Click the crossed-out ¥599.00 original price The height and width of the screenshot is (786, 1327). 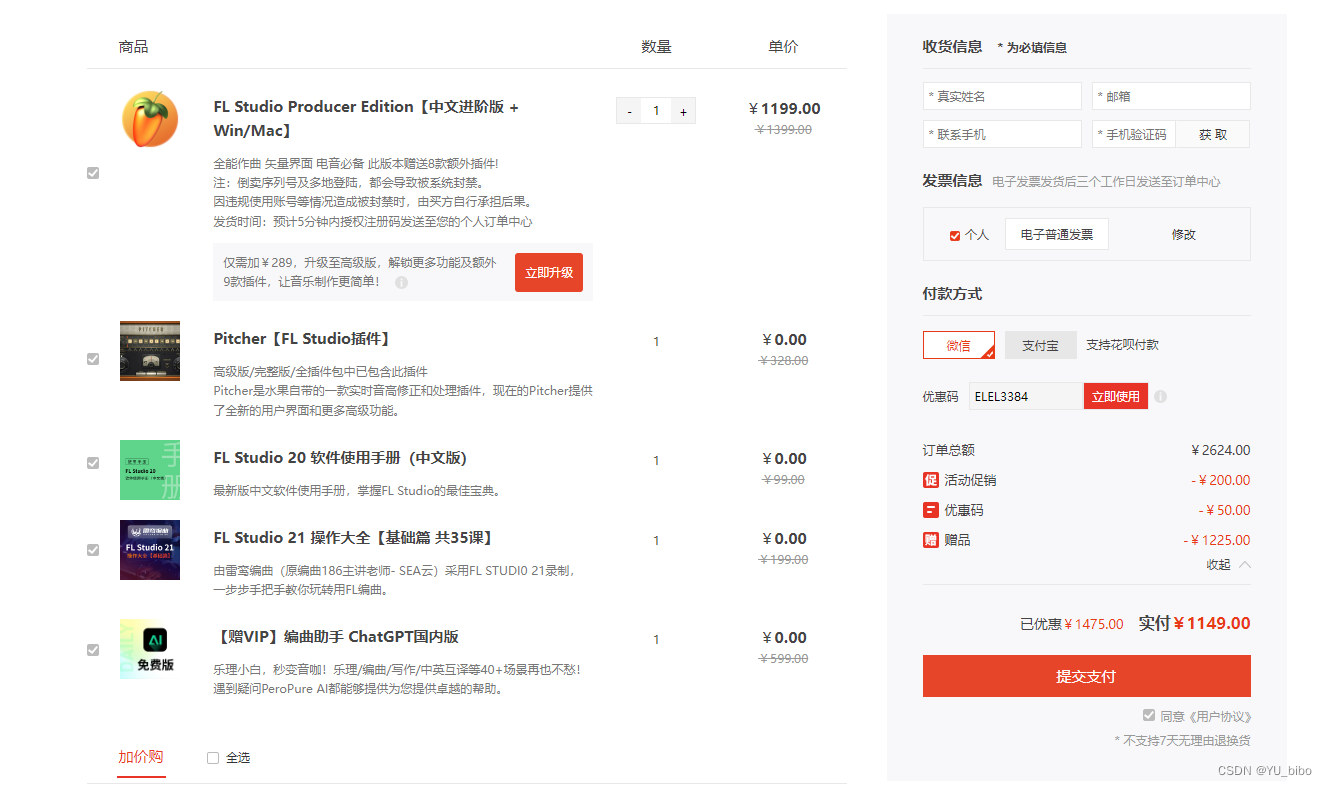[x=784, y=658]
